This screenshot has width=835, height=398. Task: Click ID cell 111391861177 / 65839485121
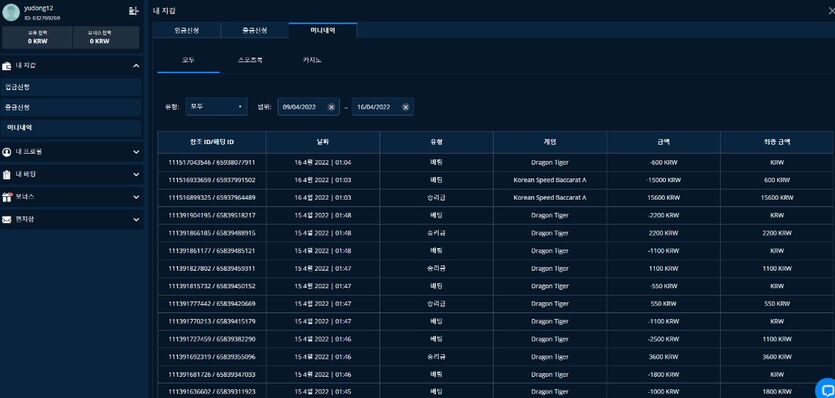(x=212, y=250)
